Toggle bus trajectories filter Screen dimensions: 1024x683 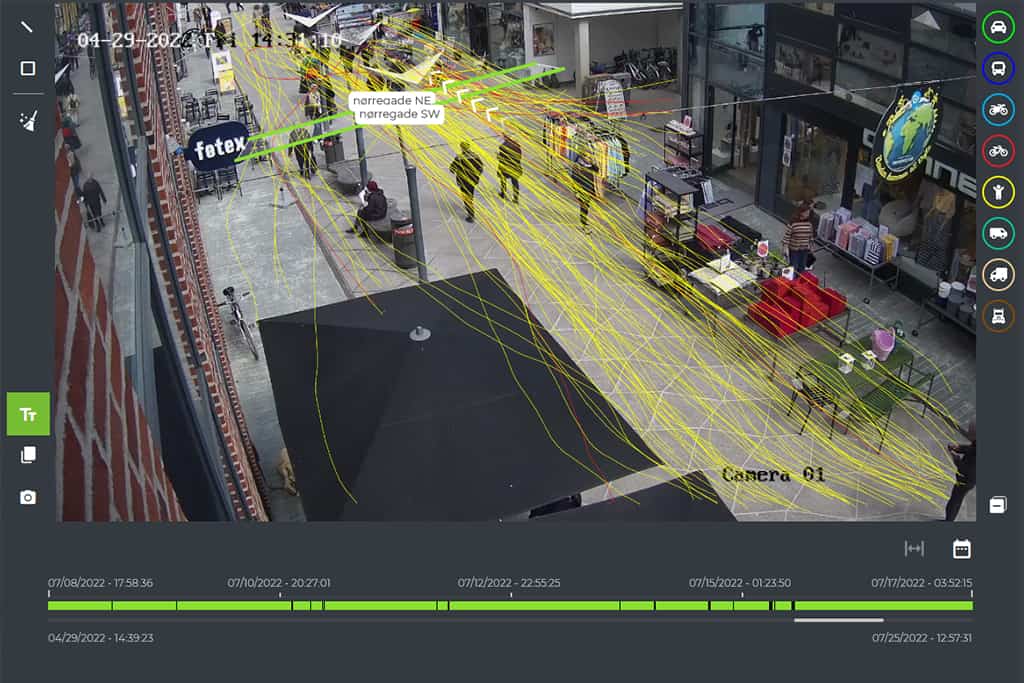[998, 68]
